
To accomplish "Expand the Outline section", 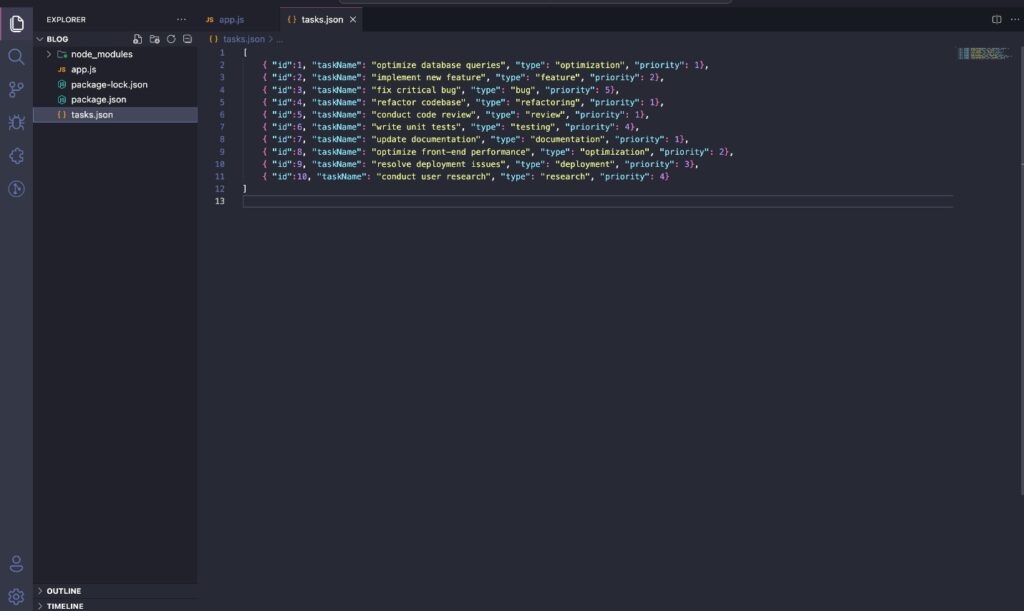I will [63, 591].
